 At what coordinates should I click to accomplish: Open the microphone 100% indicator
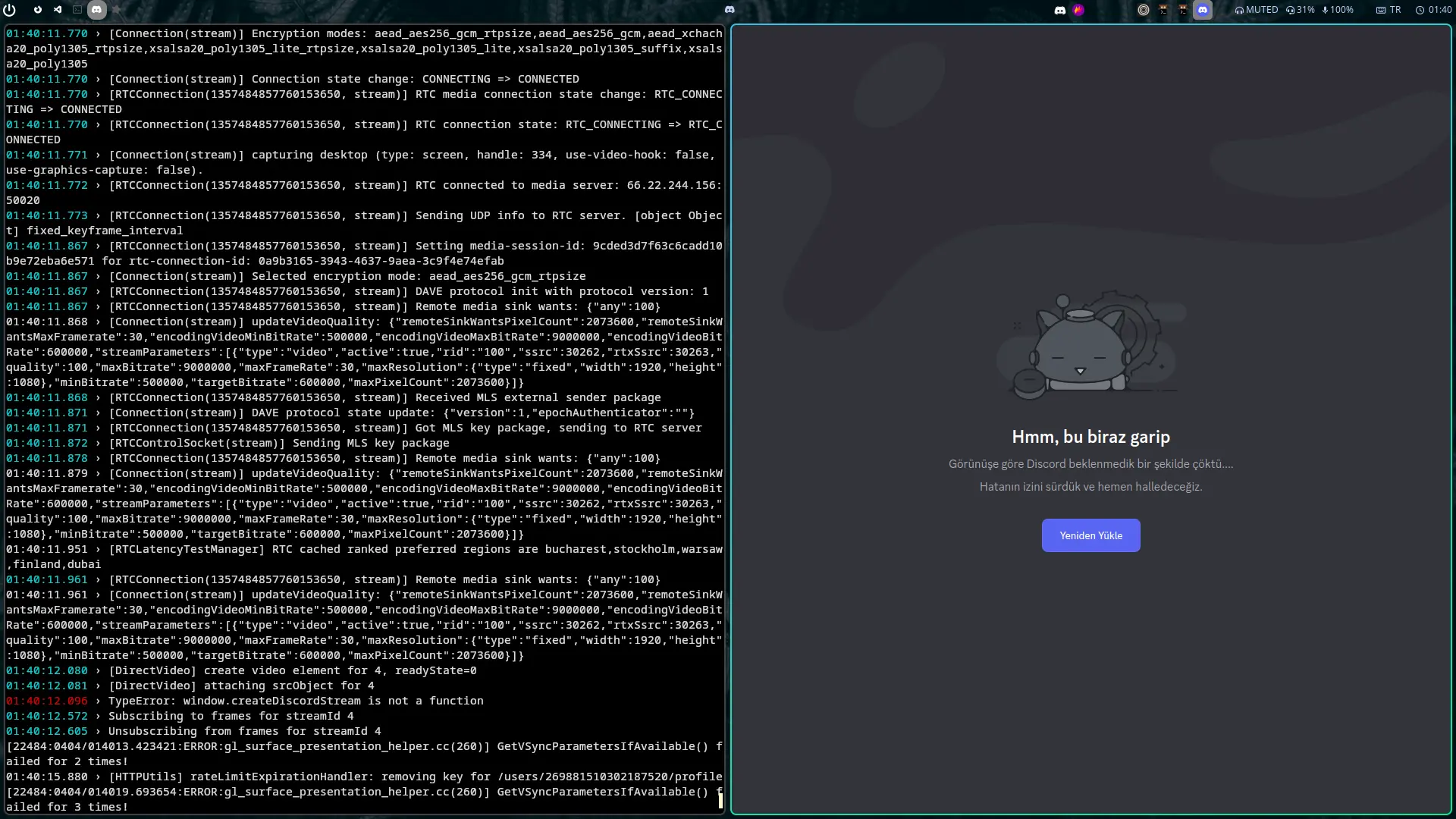(x=1338, y=10)
